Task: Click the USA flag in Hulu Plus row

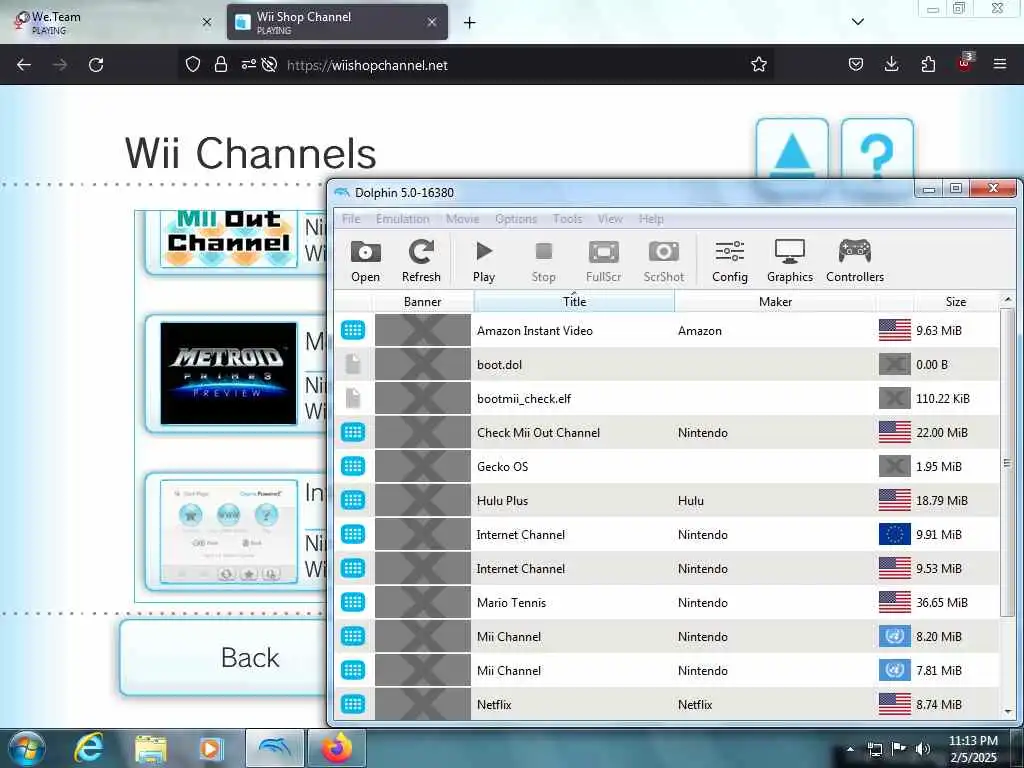Action: (x=895, y=500)
